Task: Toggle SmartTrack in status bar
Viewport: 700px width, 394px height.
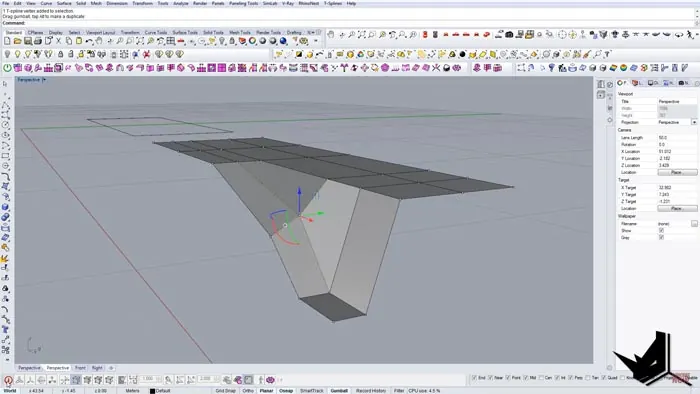Action: (x=311, y=391)
